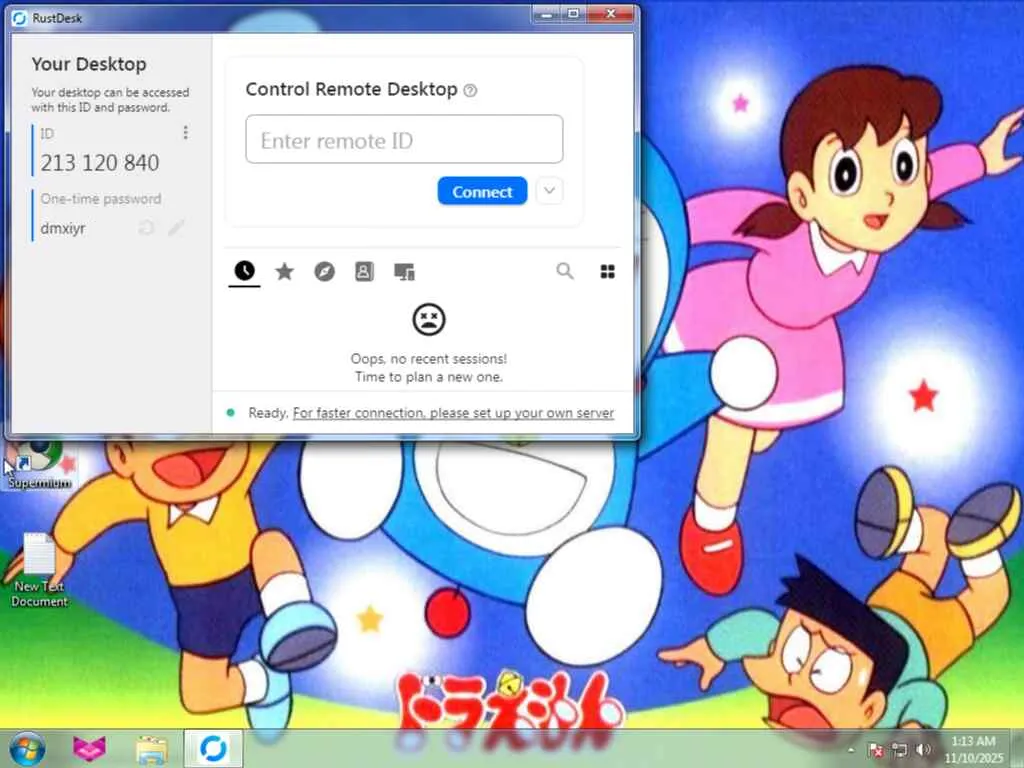Focus the Enter remote ID field
This screenshot has width=1024, height=768.
click(x=404, y=139)
